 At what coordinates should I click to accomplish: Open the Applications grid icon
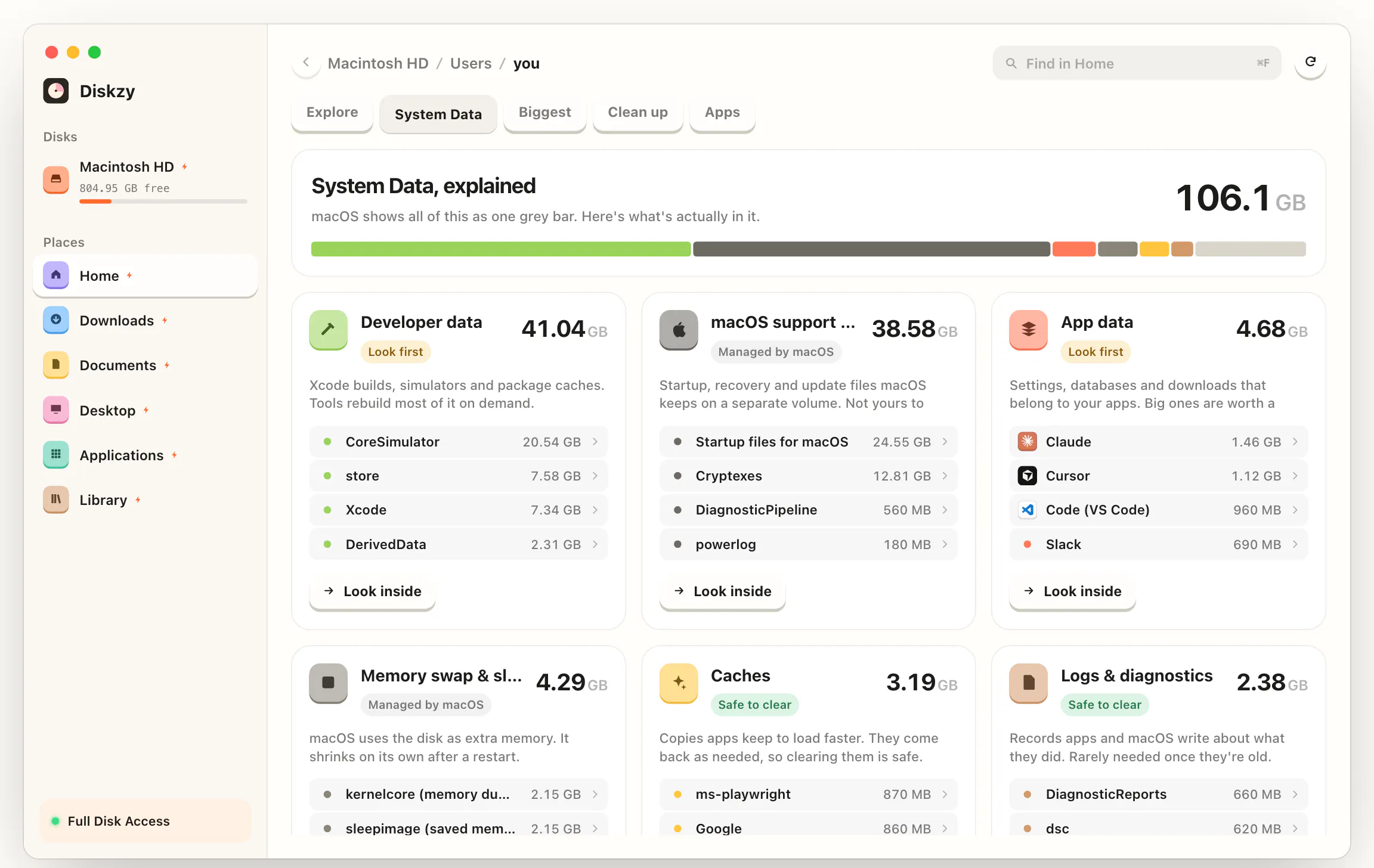(56, 454)
